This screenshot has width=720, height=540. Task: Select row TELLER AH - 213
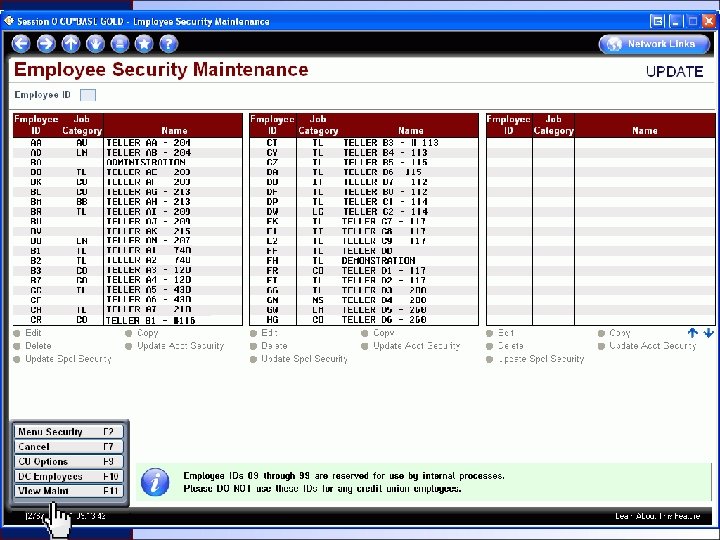[128, 202]
